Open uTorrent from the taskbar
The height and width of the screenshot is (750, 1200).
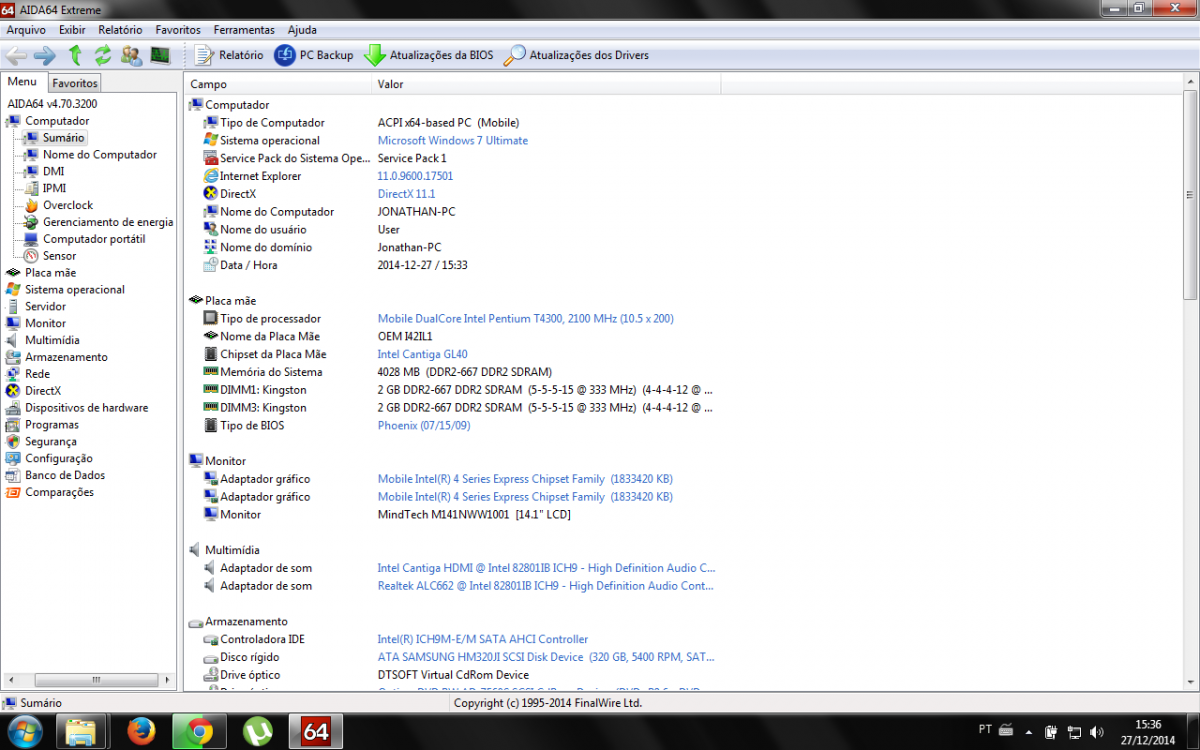(258, 732)
